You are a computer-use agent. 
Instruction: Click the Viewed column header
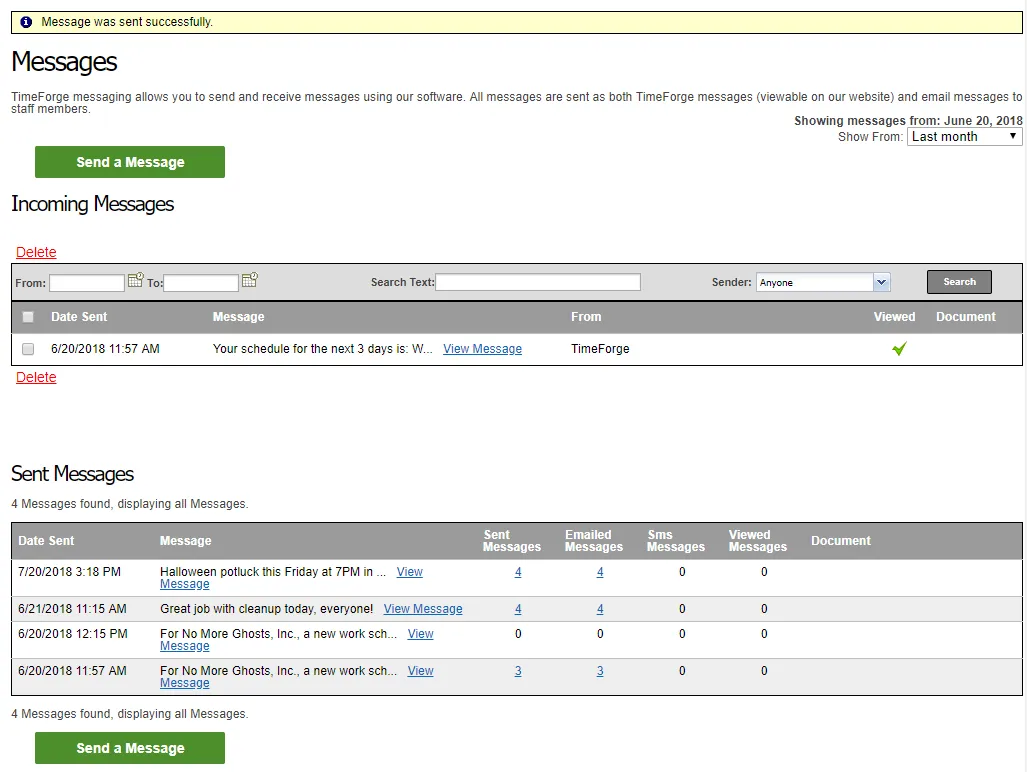point(894,317)
